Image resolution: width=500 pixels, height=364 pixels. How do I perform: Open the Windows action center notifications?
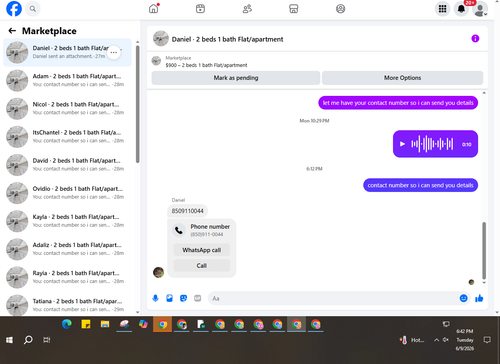pyautogui.click(x=487, y=340)
